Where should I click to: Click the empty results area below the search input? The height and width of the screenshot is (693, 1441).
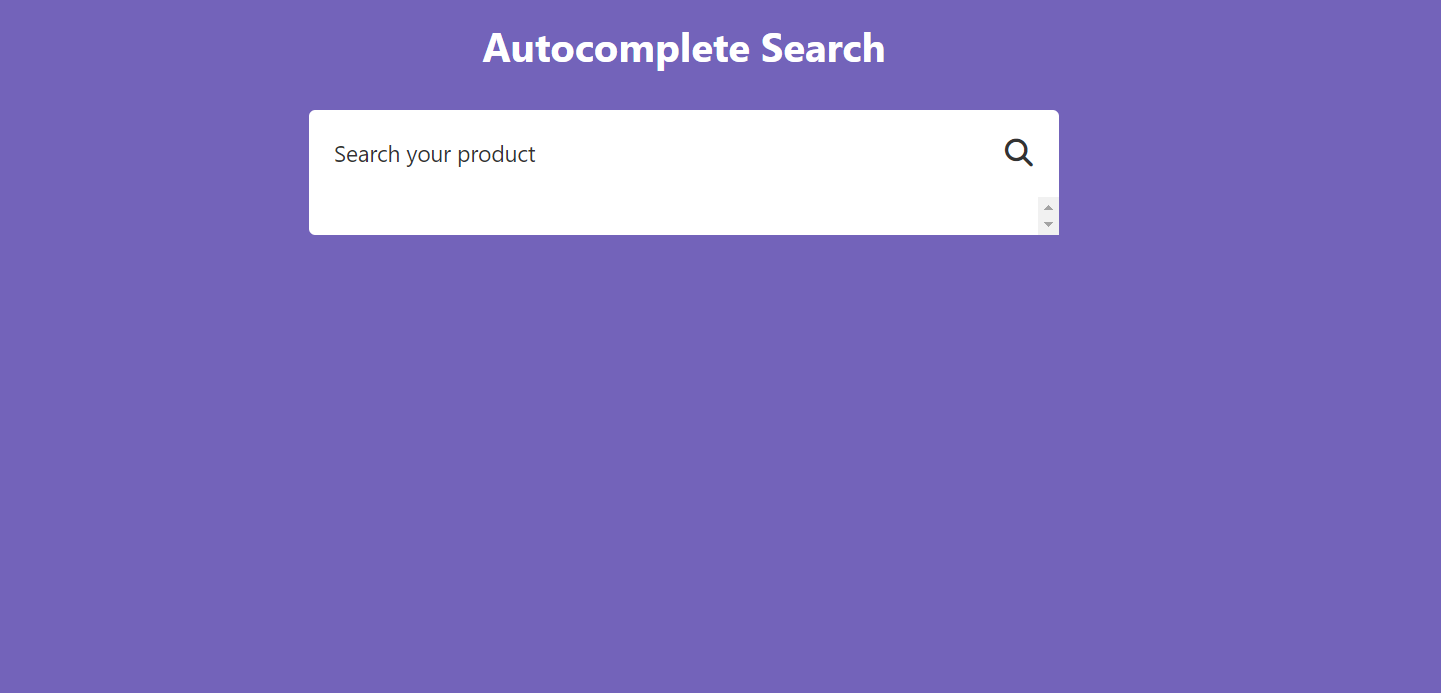pos(673,216)
